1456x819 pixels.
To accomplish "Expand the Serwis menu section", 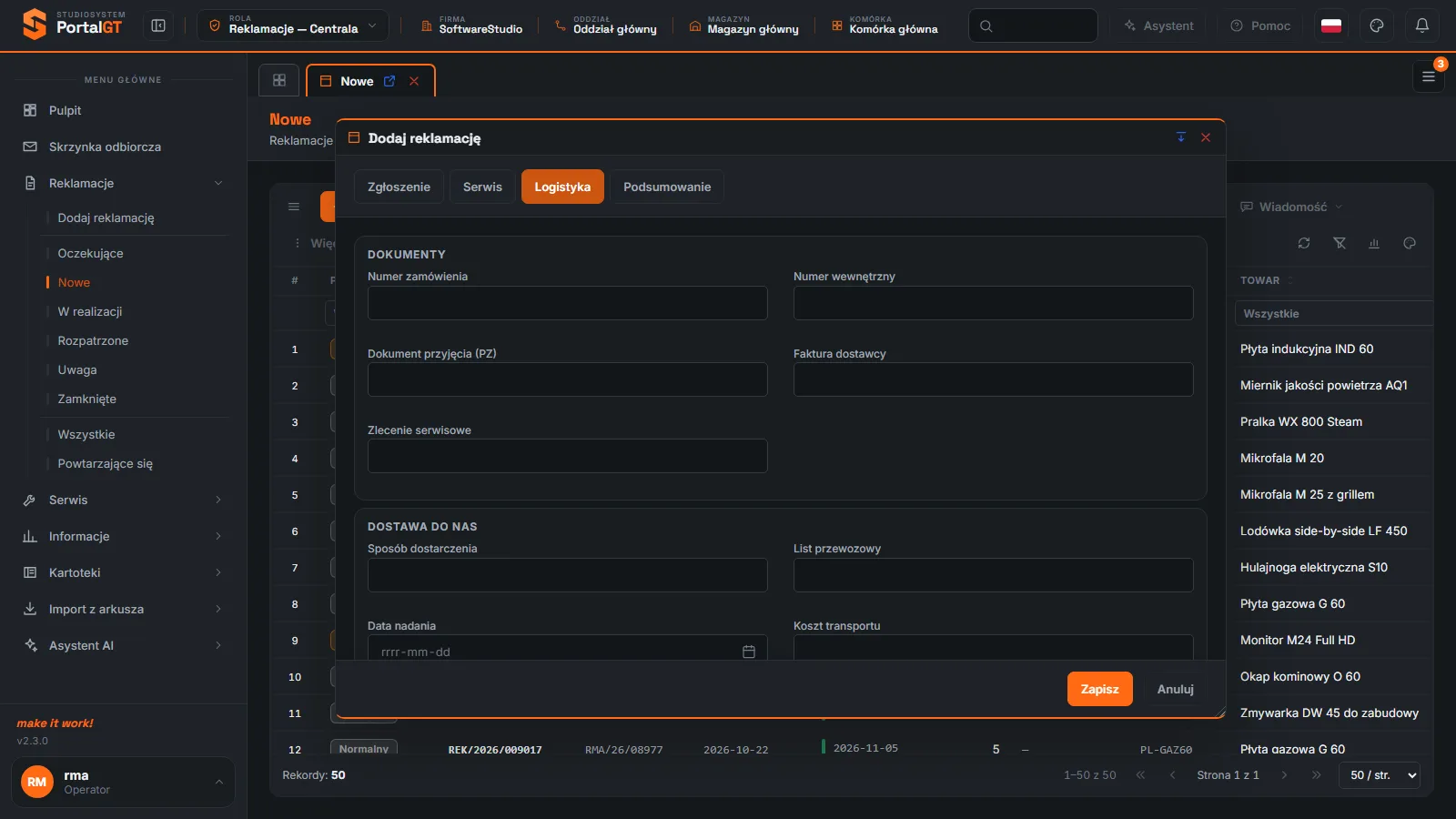I will [x=123, y=500].
